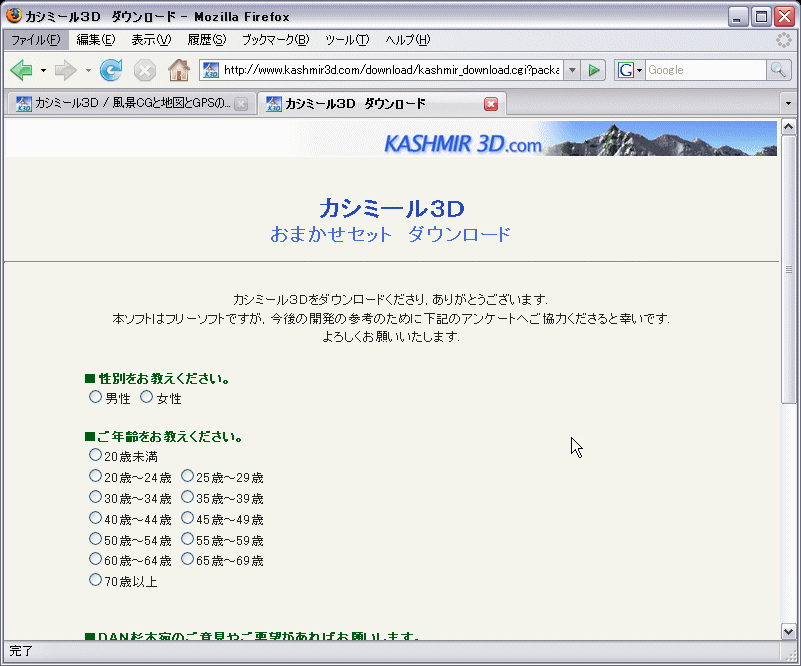Open the list-all-tabs dropdown arrow

(x=788, y=104)
